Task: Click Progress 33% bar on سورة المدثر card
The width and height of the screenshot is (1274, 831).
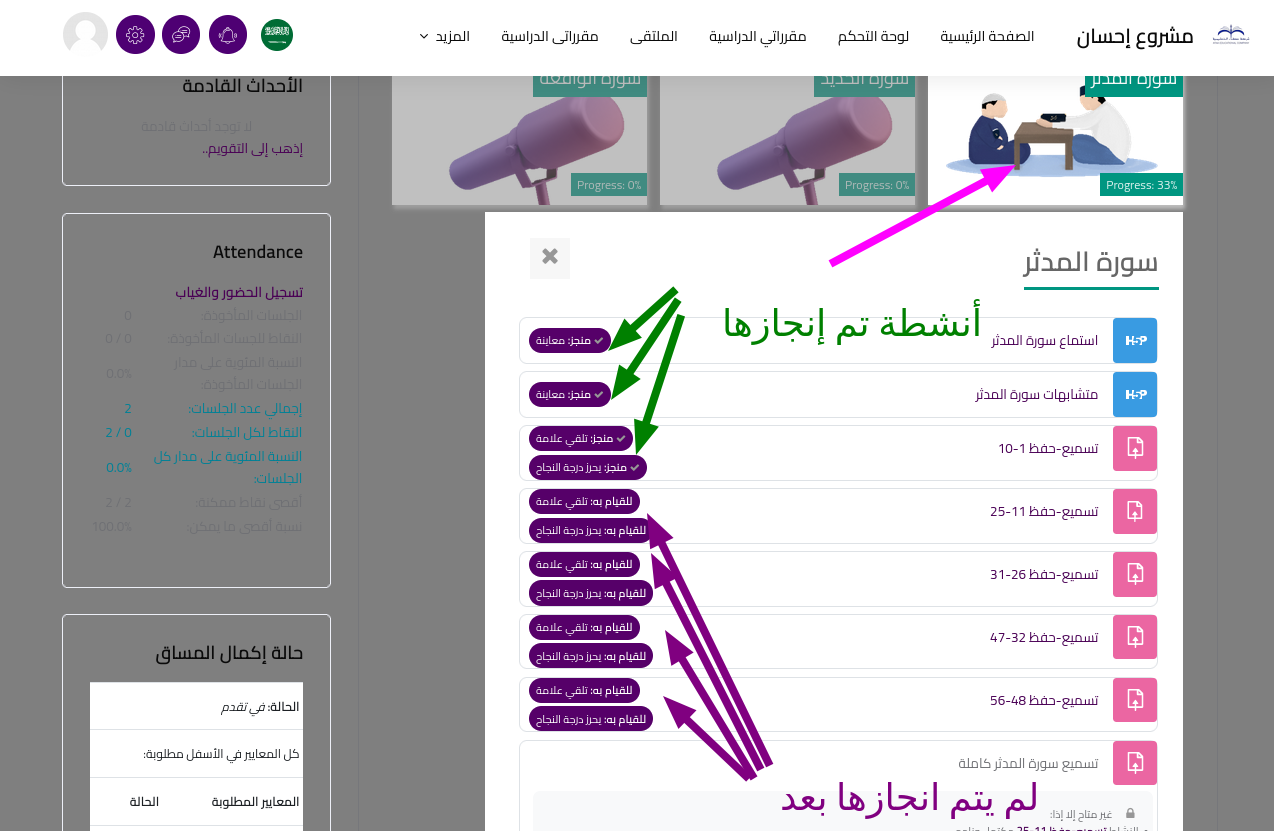Action: point(1141,185)
